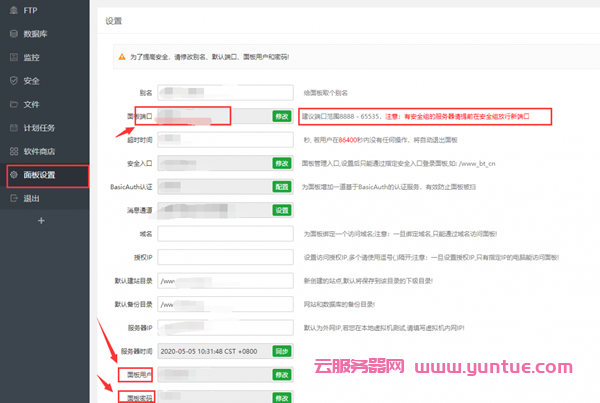Click the calendar icon beside 计划任务
This screenshot has width=600, height=403.
[14, 128]
